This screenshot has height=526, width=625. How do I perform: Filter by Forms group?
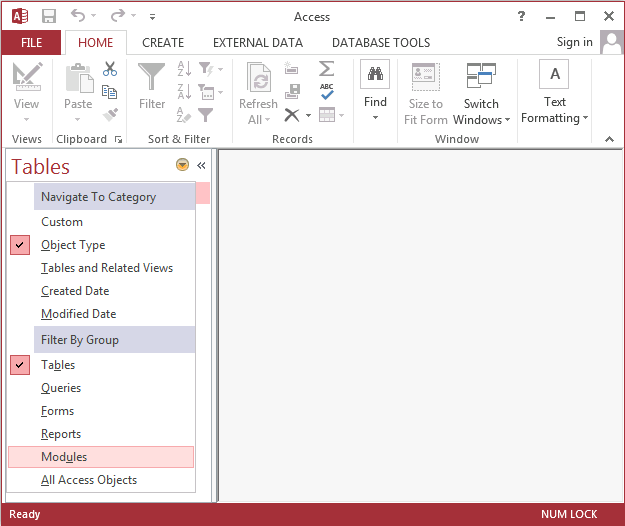coord(102,411)
